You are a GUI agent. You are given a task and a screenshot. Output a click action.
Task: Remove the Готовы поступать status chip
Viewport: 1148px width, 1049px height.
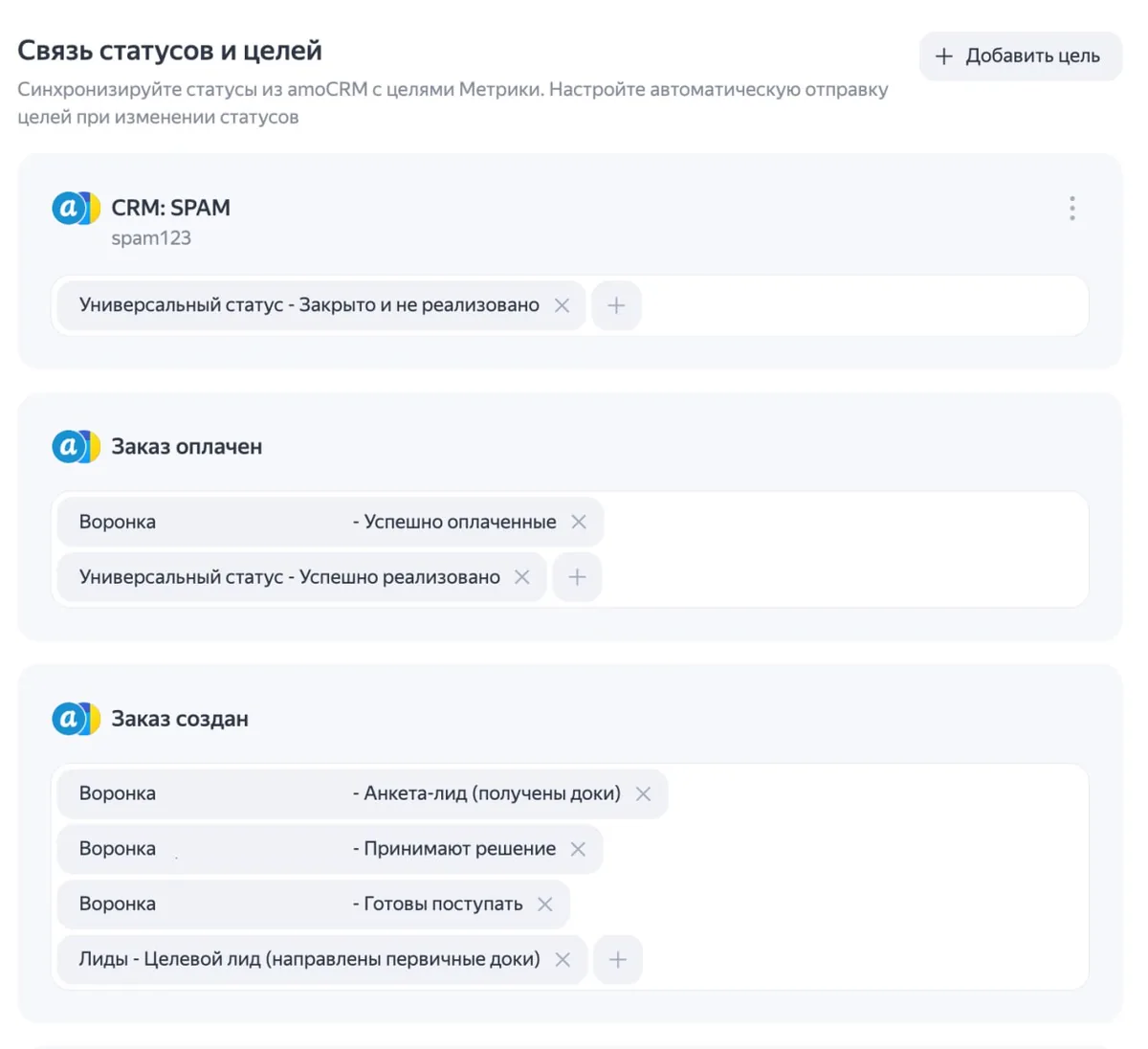(x=545, y=904)
